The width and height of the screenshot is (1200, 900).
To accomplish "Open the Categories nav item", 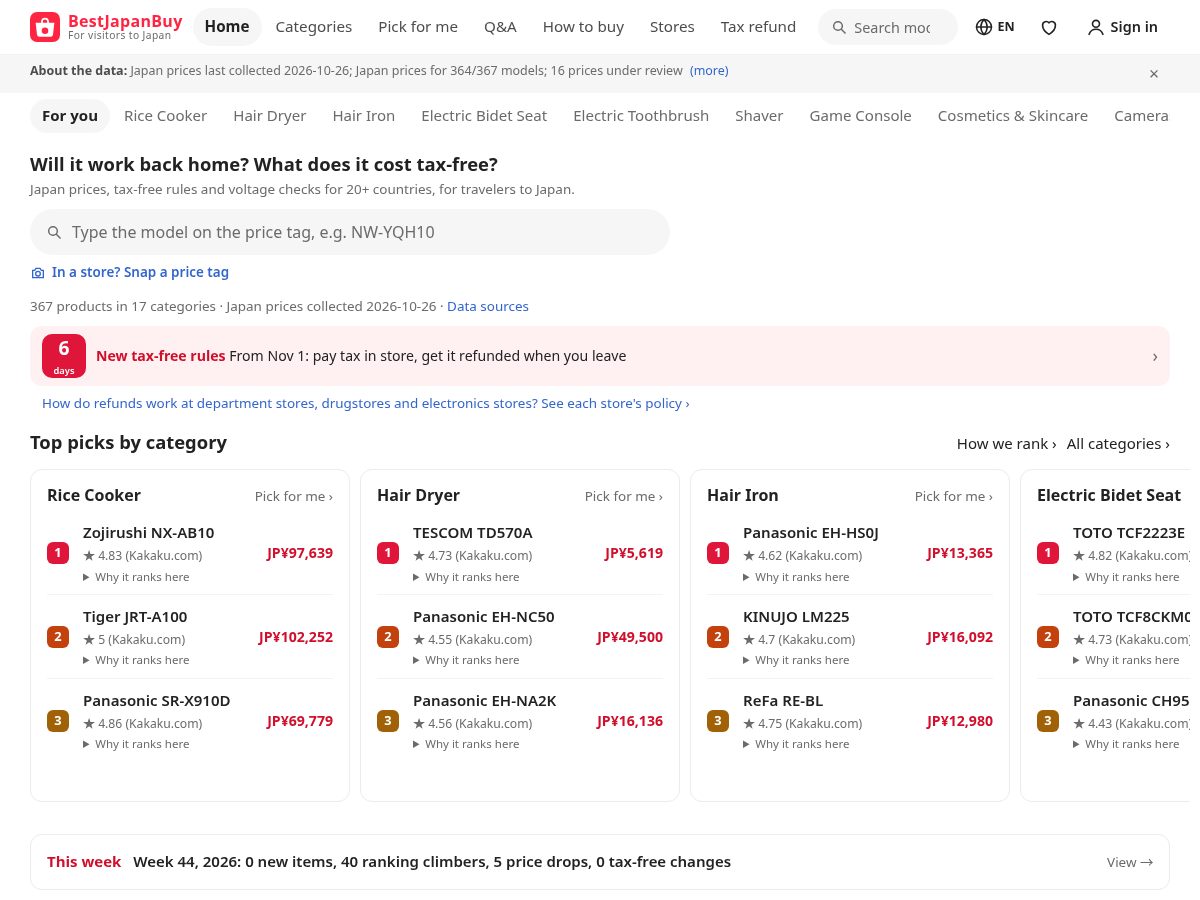I will pyautogui.click(x=314, y=27).
